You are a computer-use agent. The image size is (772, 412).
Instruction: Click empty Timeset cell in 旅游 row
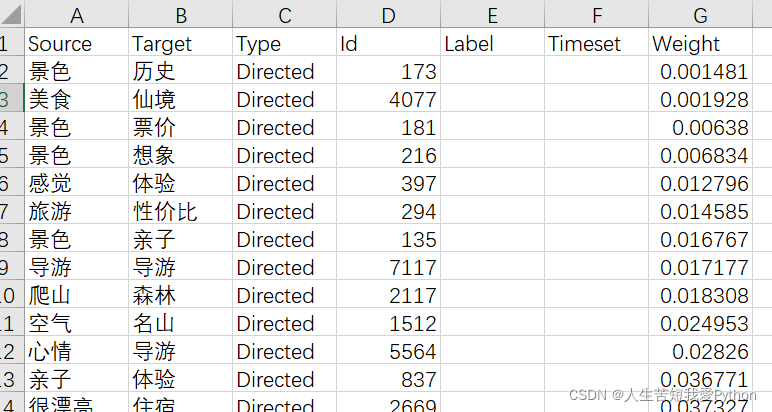point(597,210)
